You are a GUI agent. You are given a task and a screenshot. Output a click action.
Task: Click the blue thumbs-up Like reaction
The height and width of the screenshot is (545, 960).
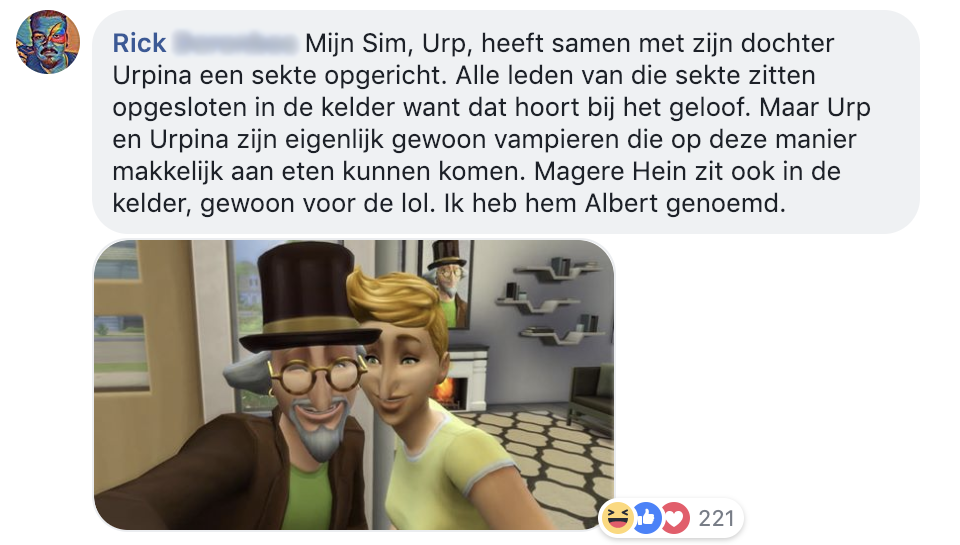pyautogui.click(x=646, y=518)
